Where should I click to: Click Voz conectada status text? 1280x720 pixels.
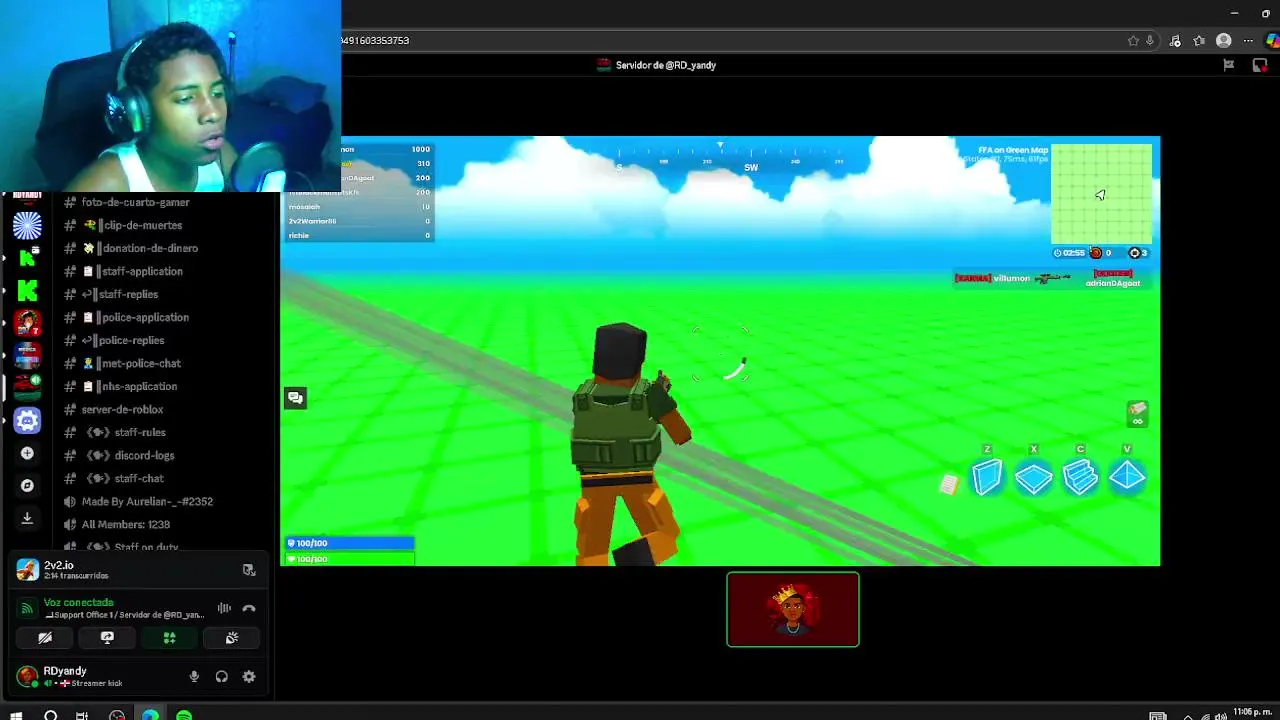click(x=78, y=603)
